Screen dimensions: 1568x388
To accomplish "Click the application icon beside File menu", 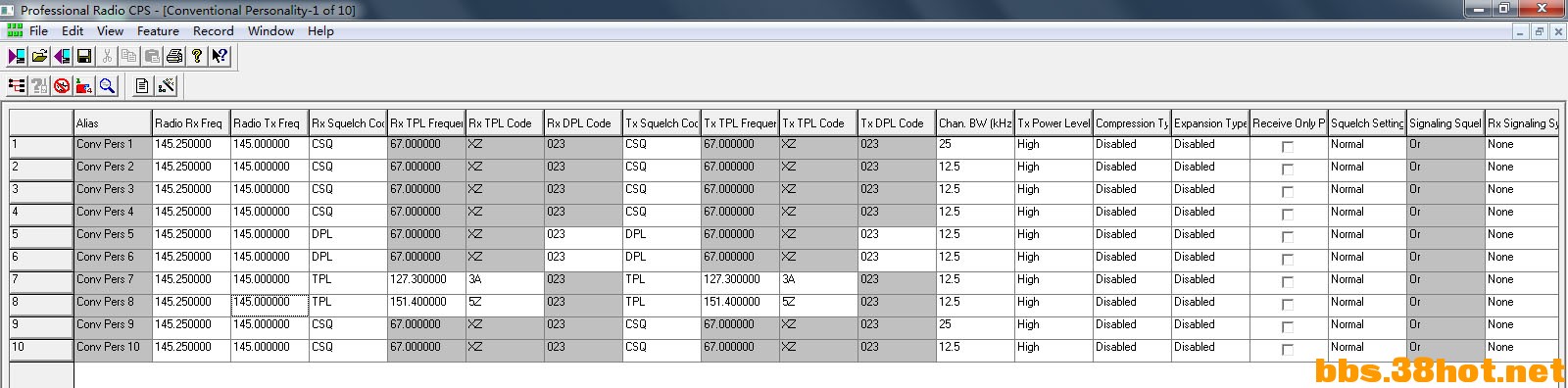I will (15, 30).
